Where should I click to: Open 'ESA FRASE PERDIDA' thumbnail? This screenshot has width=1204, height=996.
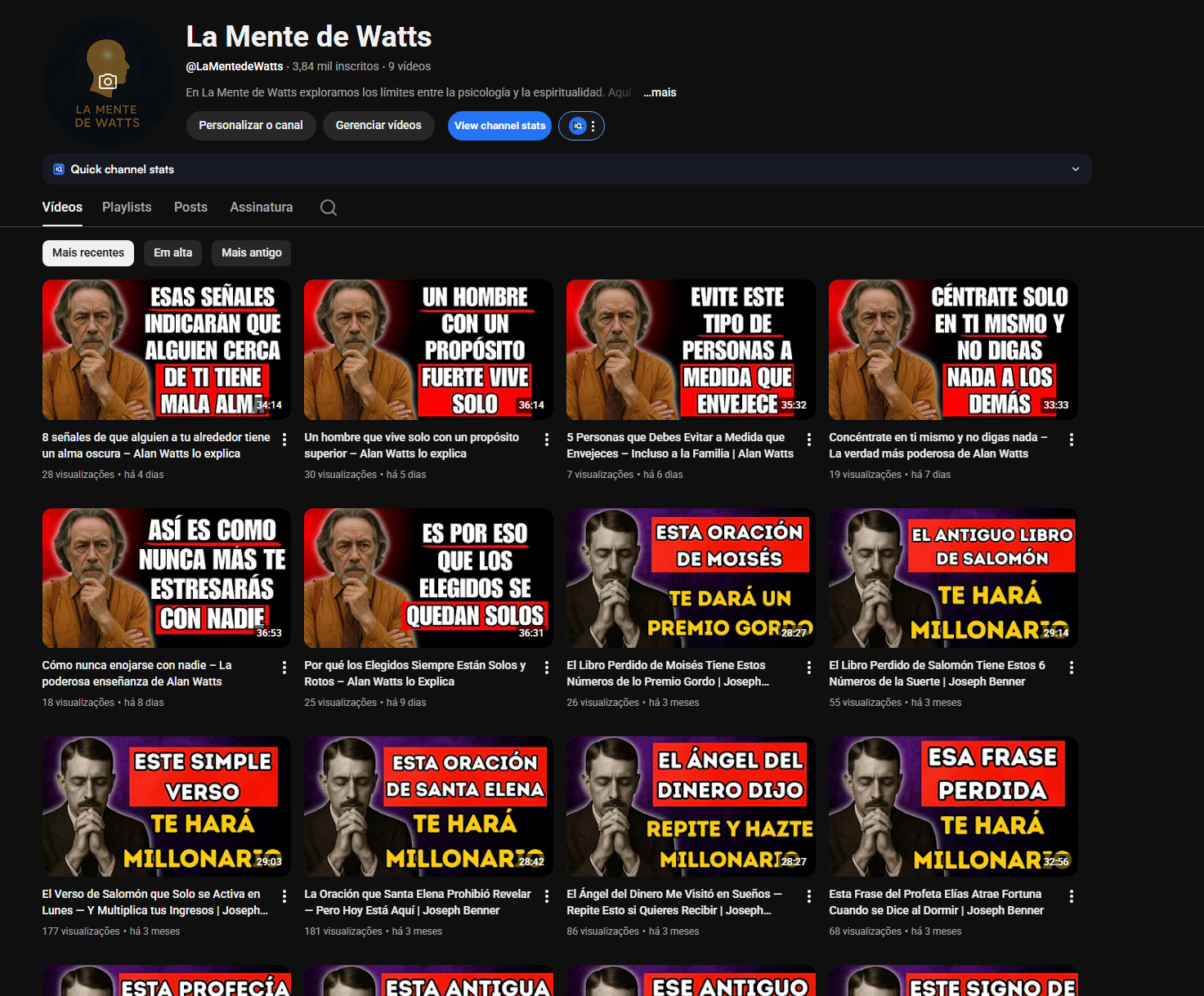(x=953, y=806)
